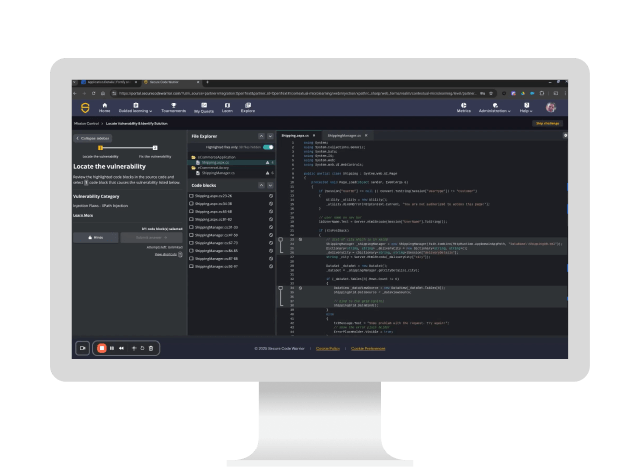Open the Metrics page icon
The height and width of the screenshot is (468, 640).
point(464,106)
